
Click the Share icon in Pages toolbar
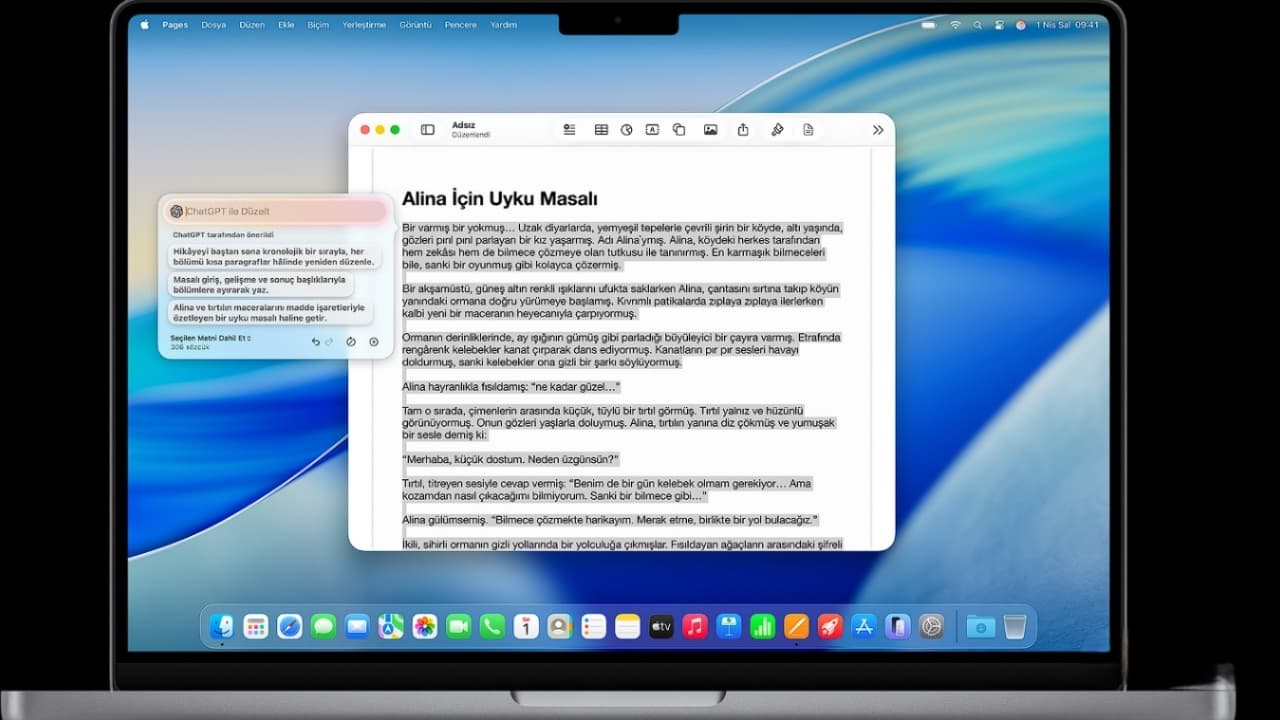coord(743,130)
